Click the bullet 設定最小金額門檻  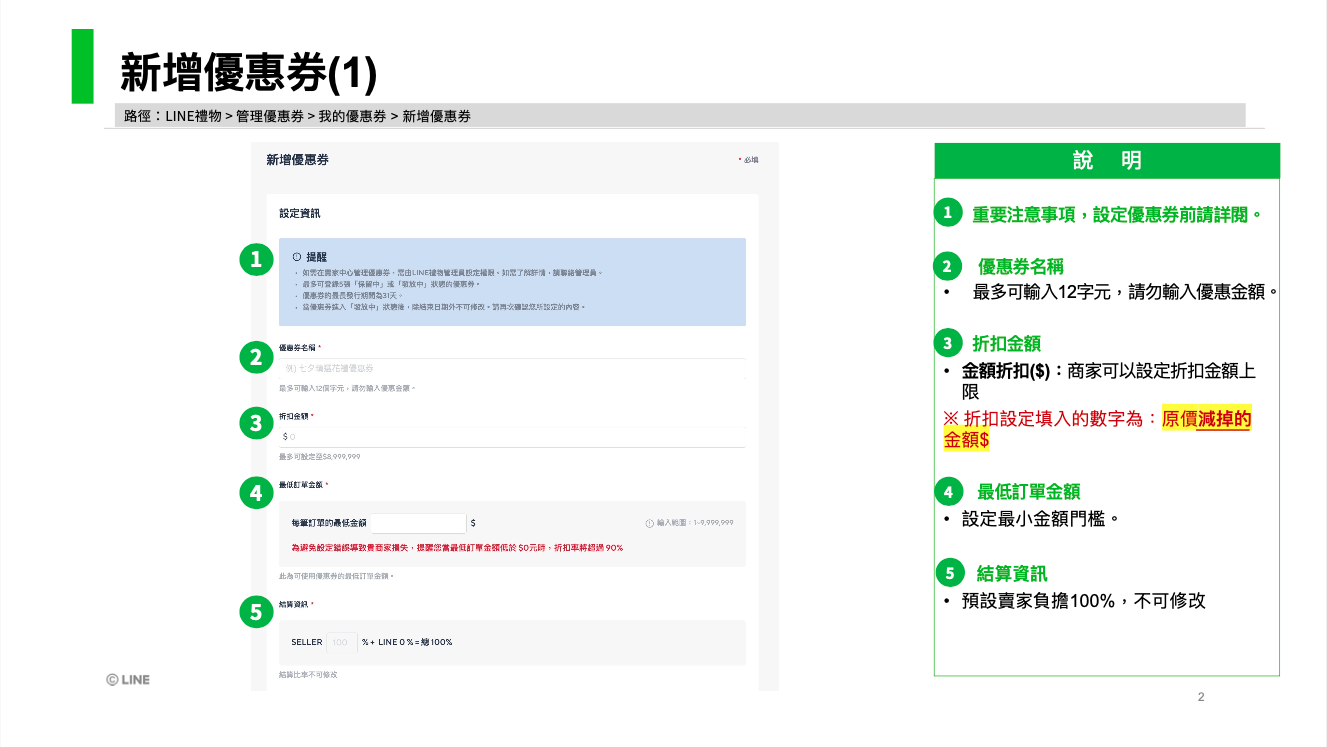click(x=1040, y=520)
